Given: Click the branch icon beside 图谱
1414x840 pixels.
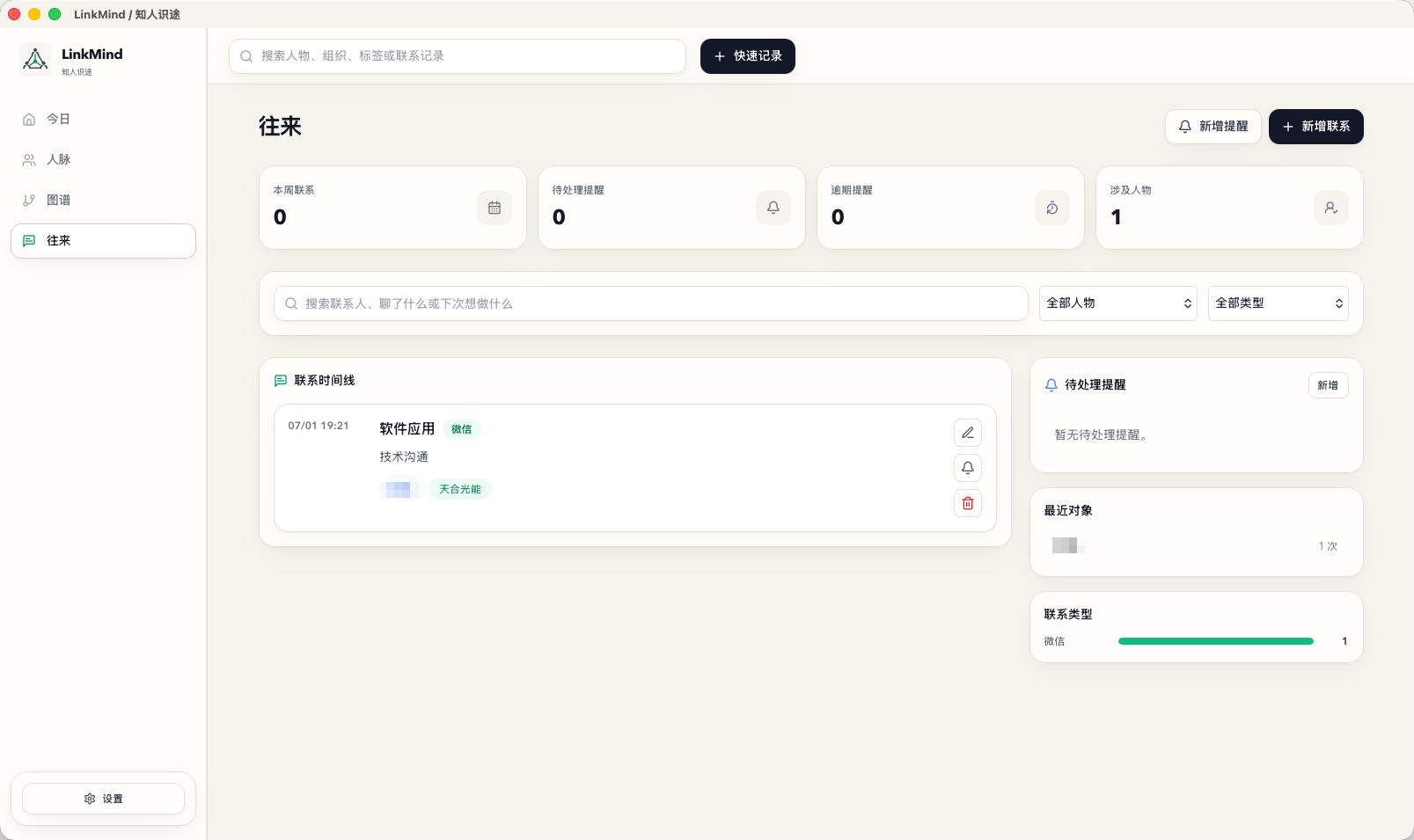Looking at the screenshot, I should 29,201.
